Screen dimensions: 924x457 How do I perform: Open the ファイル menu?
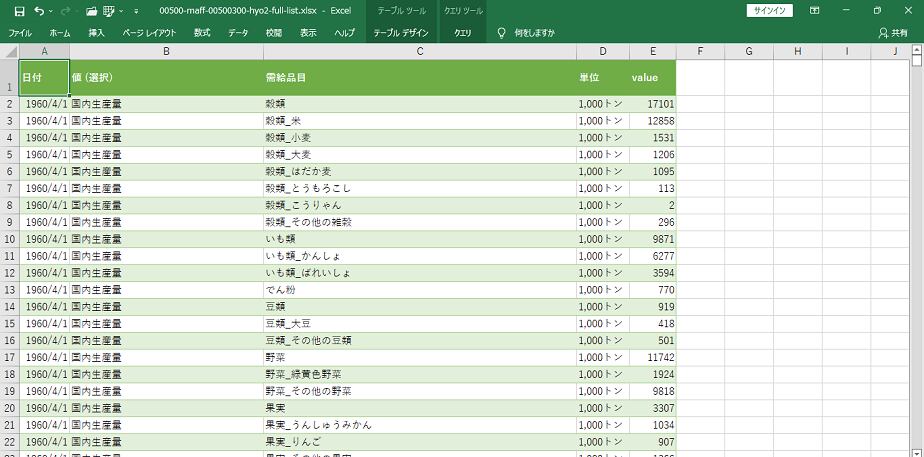[x=20, y=33]
